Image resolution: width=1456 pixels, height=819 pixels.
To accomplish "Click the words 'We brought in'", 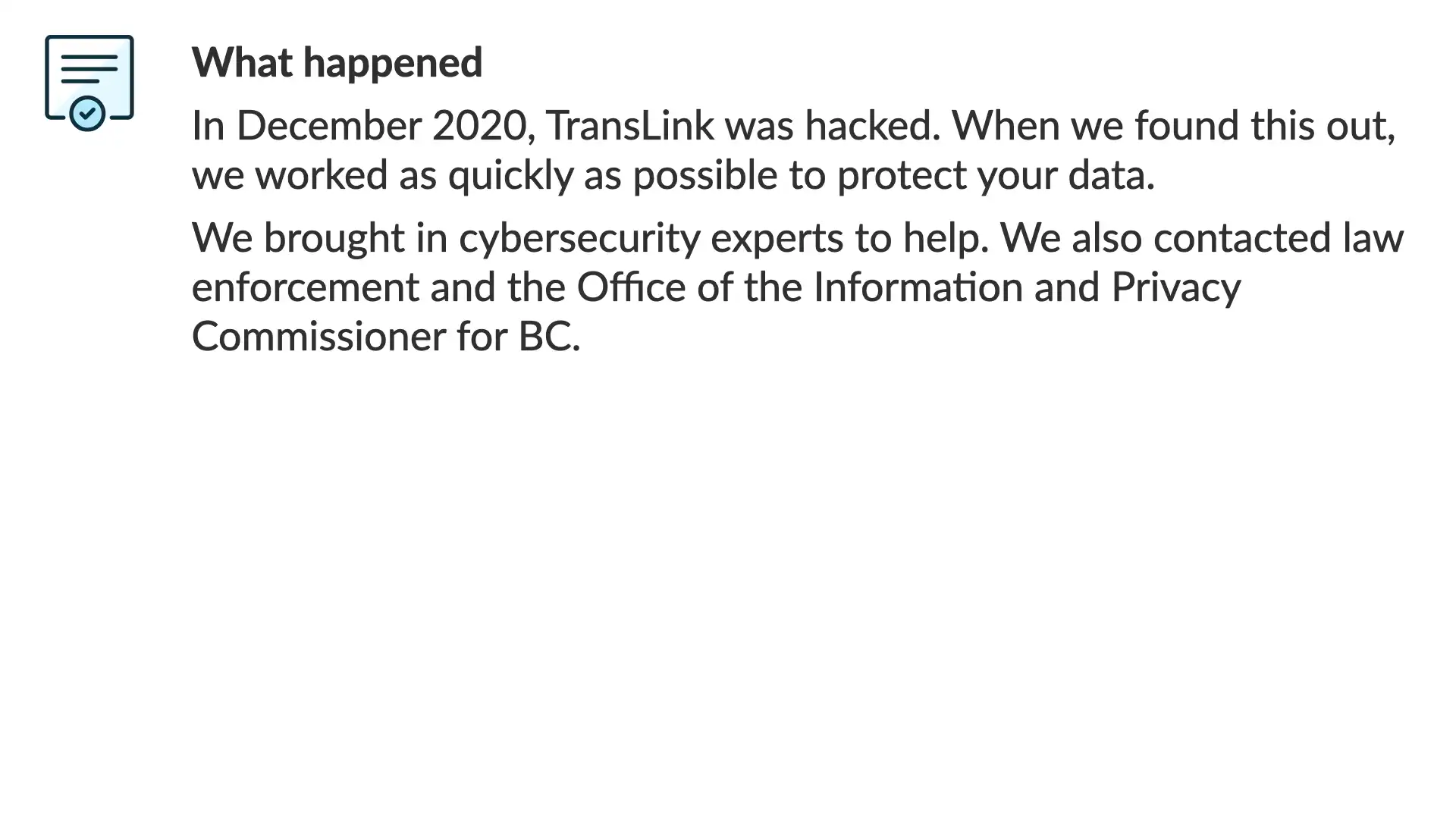I will (319, 238).
